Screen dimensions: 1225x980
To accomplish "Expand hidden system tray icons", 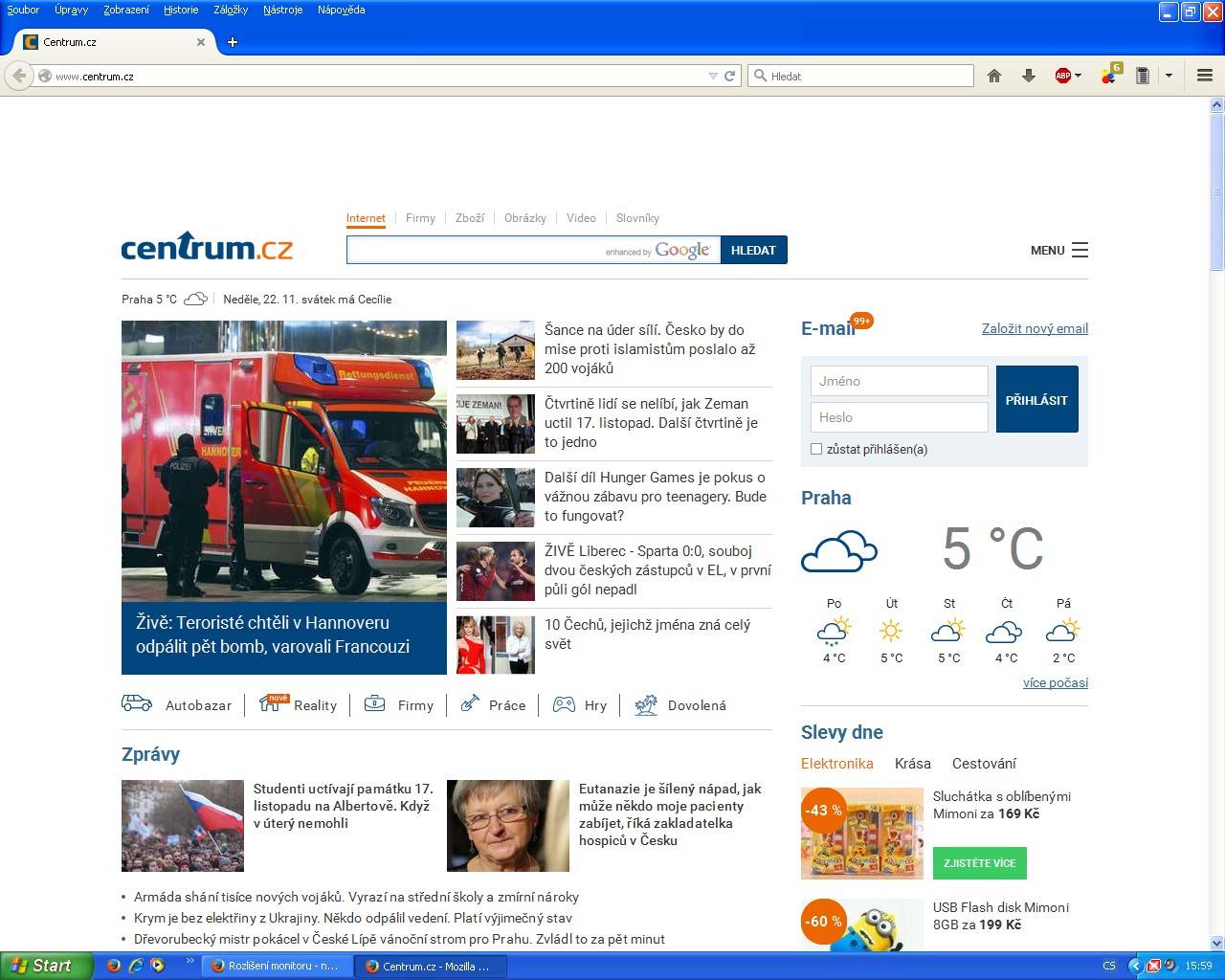I will pyautogui.click(x=1135, y=966).
